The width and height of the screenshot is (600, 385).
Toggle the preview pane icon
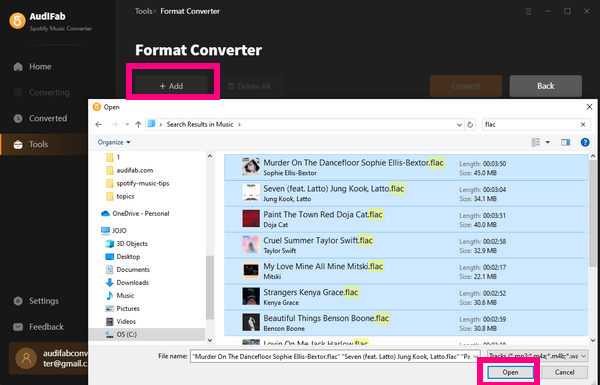(566, 142)
